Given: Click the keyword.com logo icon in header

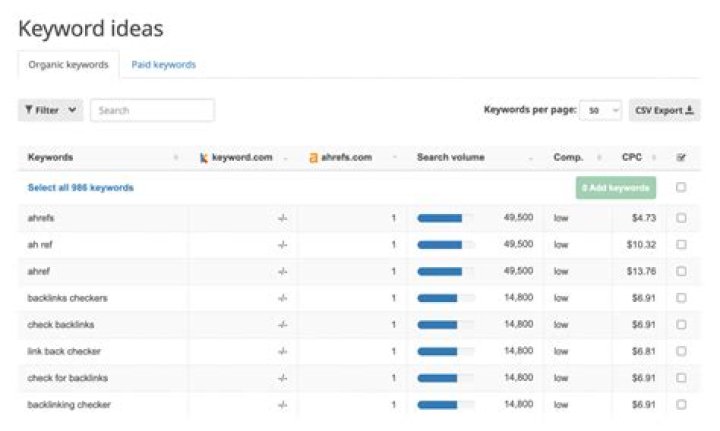Looking at the screenshot, I should coord(204,158).
